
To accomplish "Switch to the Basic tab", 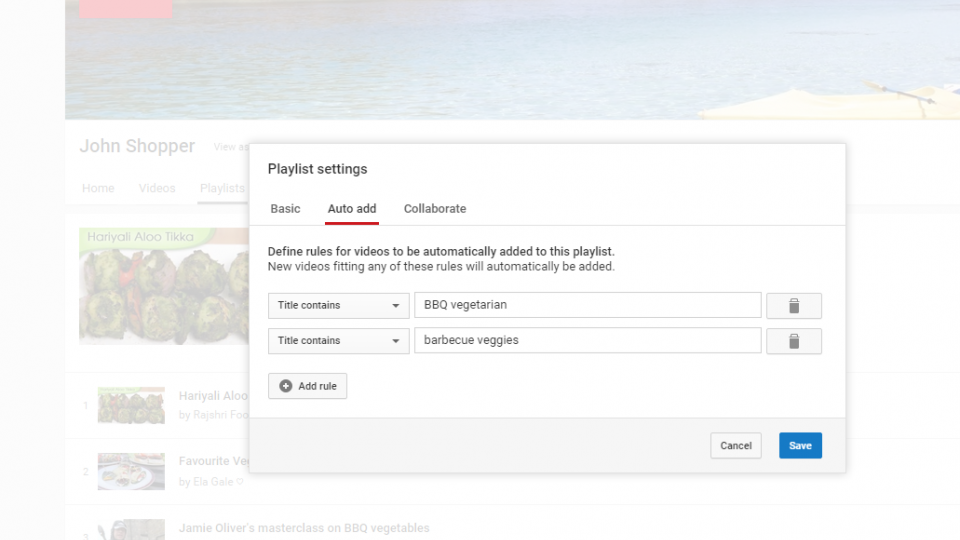I will [x=285, y=209].
